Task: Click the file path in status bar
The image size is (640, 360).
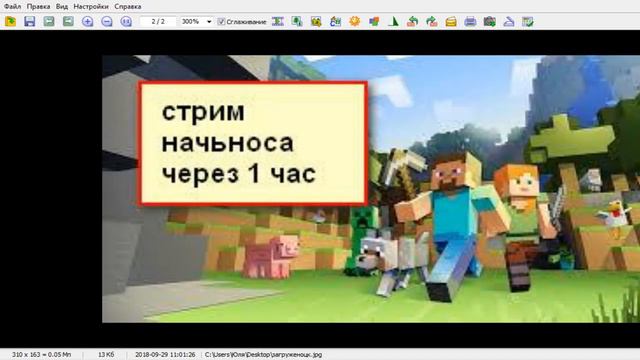Action: pyautogui.click(x=264, y=355)
